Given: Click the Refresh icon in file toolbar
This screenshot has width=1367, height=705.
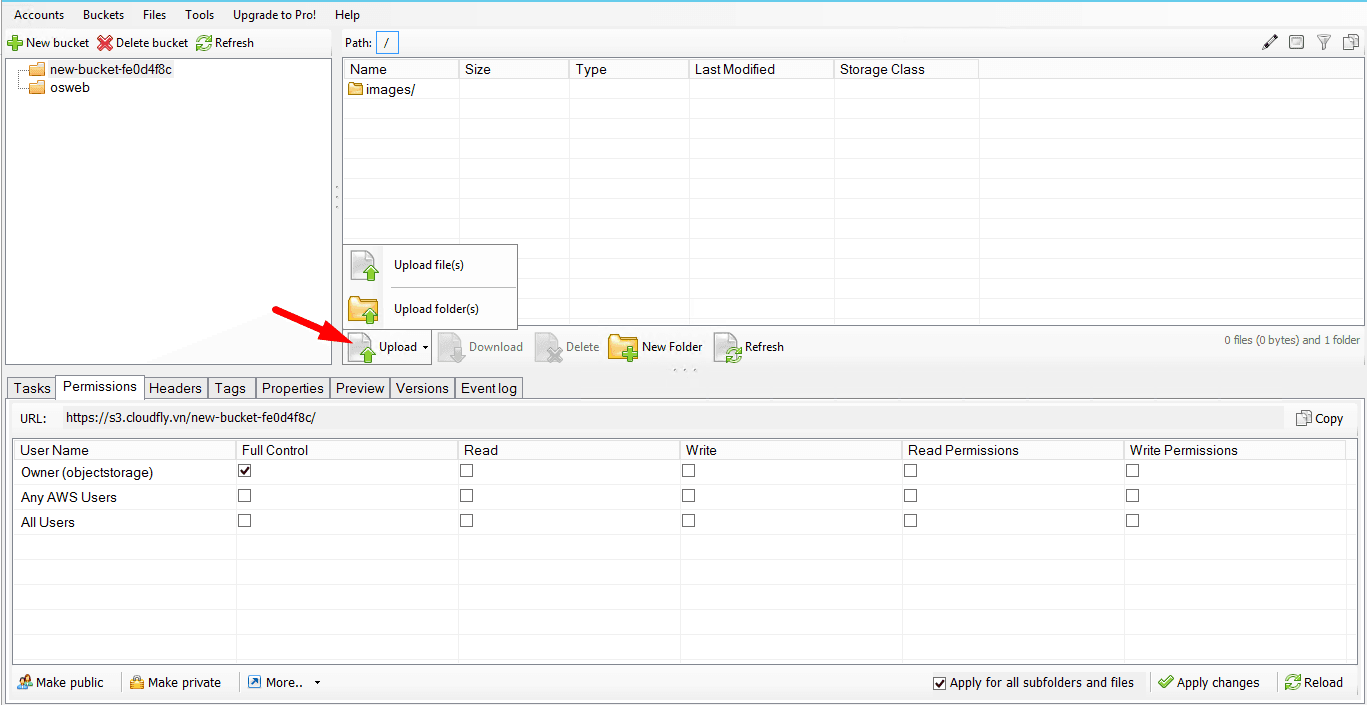Looking at the screenshot, I should 727,347.
